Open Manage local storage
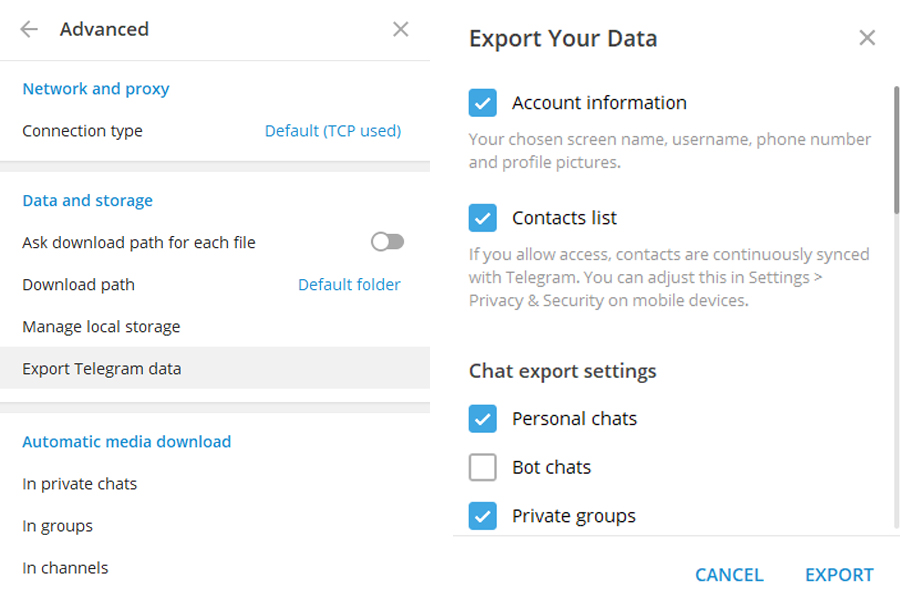This screenshot has height=600, width=900. tap(101, 327)
